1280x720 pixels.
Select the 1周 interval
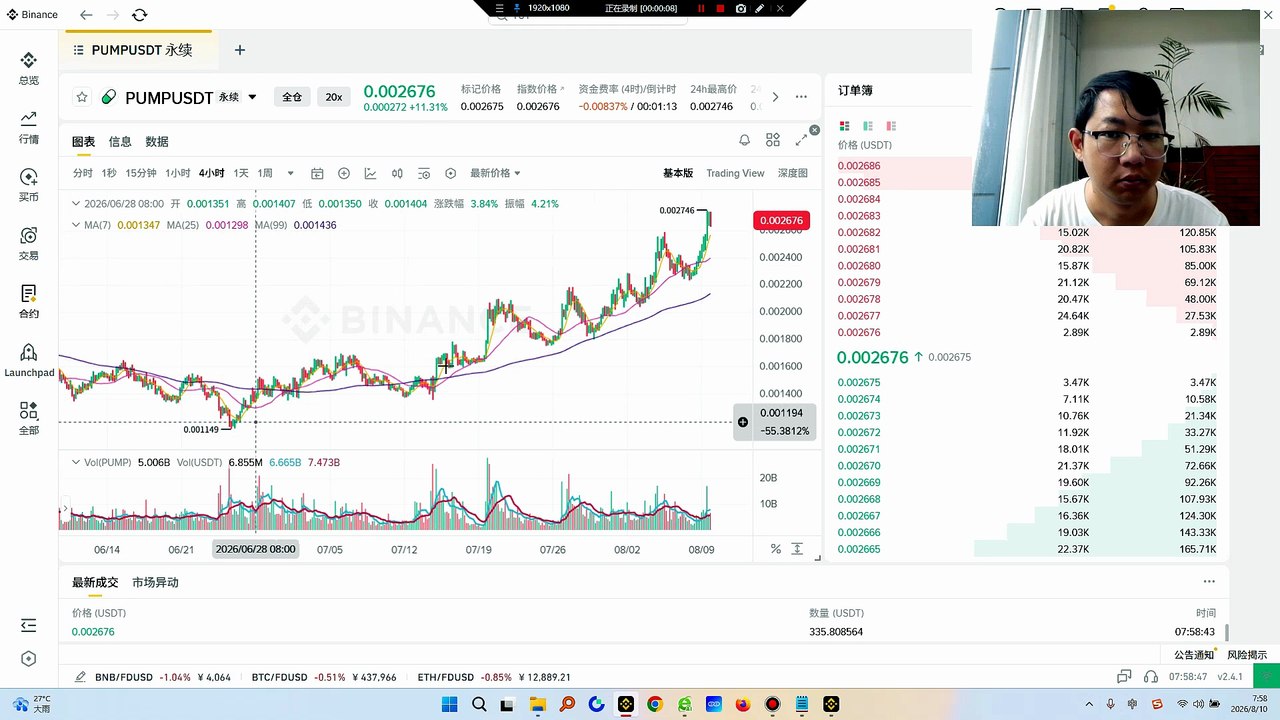[265, 173]
